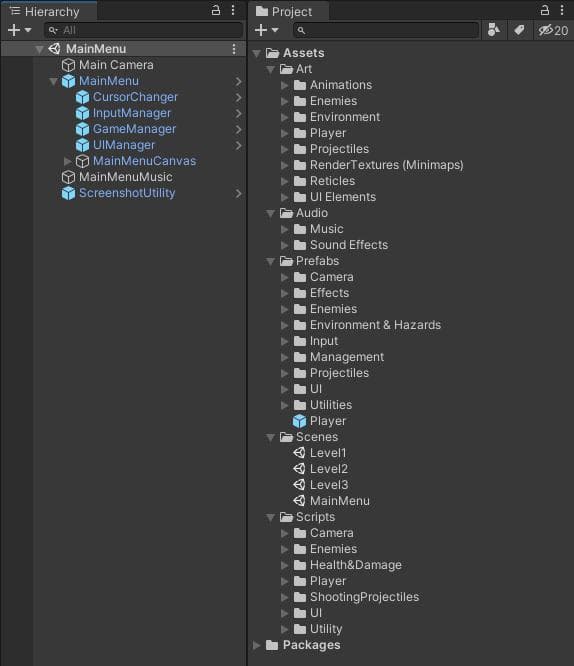Click the Hierarchy panel lock icon

[216, 10]
